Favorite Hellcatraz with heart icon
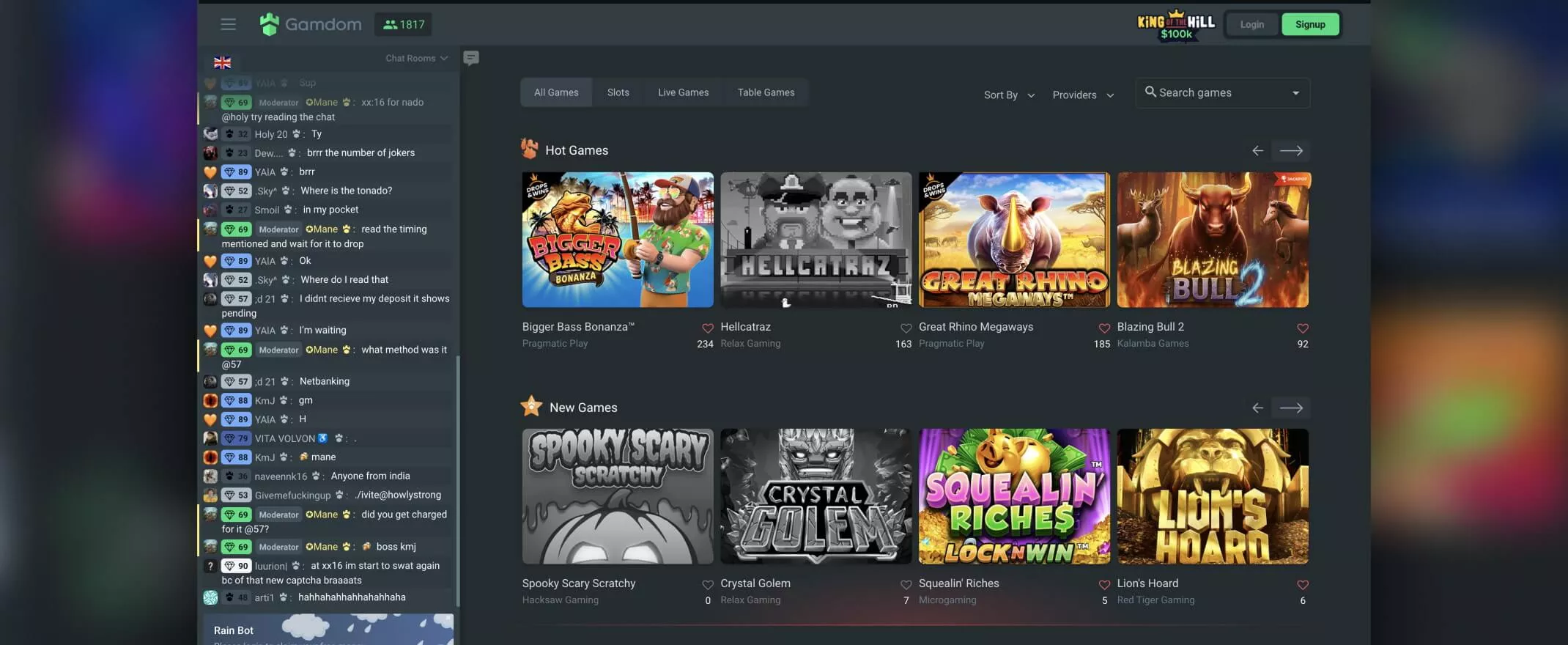1568x645 pixels. pos(906,328)
